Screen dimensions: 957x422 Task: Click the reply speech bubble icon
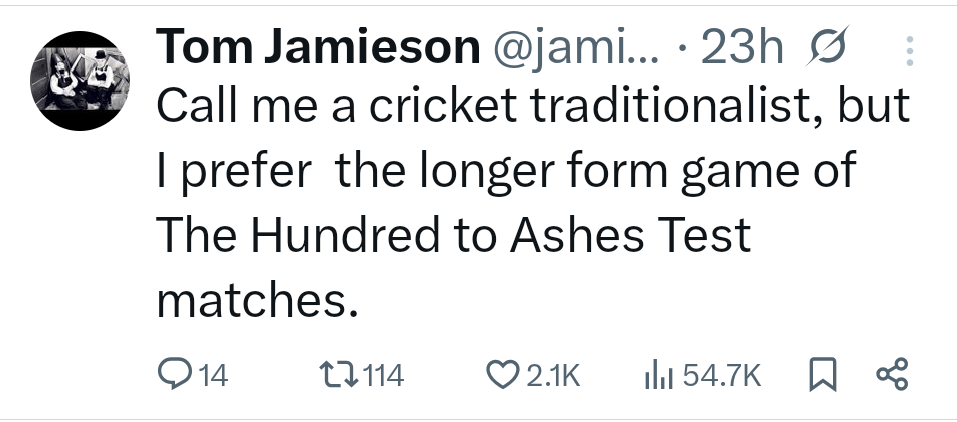[176, 375]
